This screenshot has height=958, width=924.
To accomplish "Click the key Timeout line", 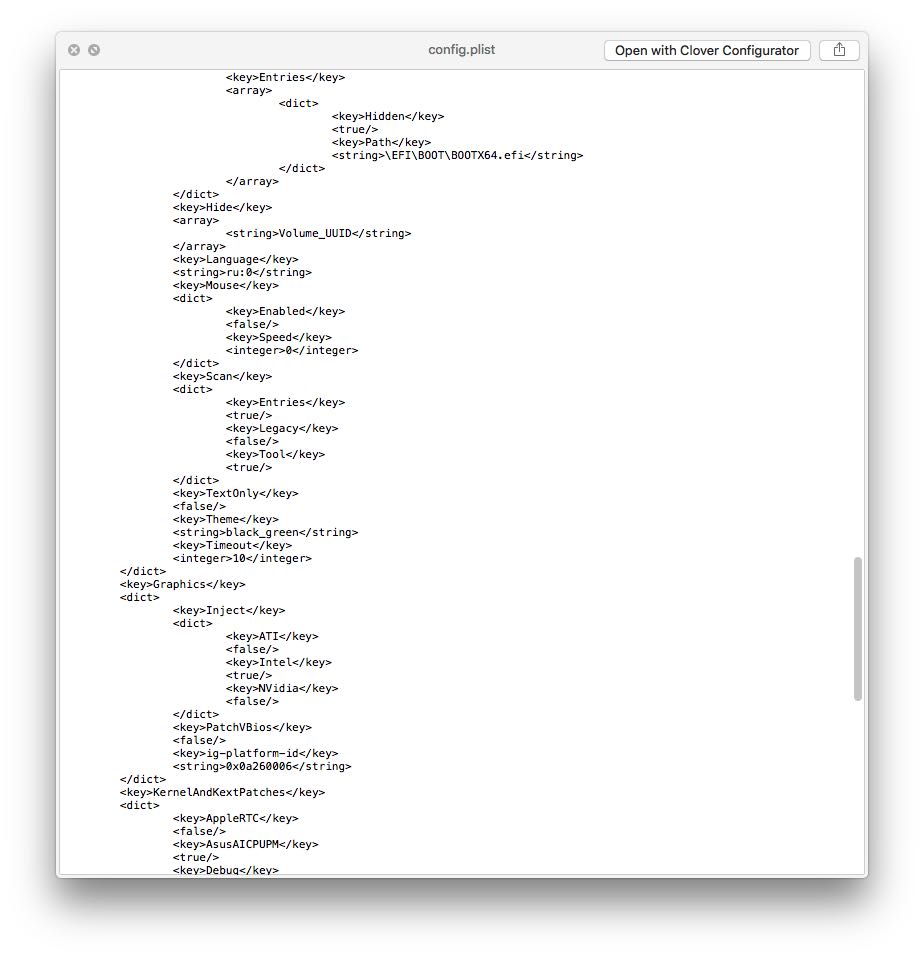I will click(232, 546).
